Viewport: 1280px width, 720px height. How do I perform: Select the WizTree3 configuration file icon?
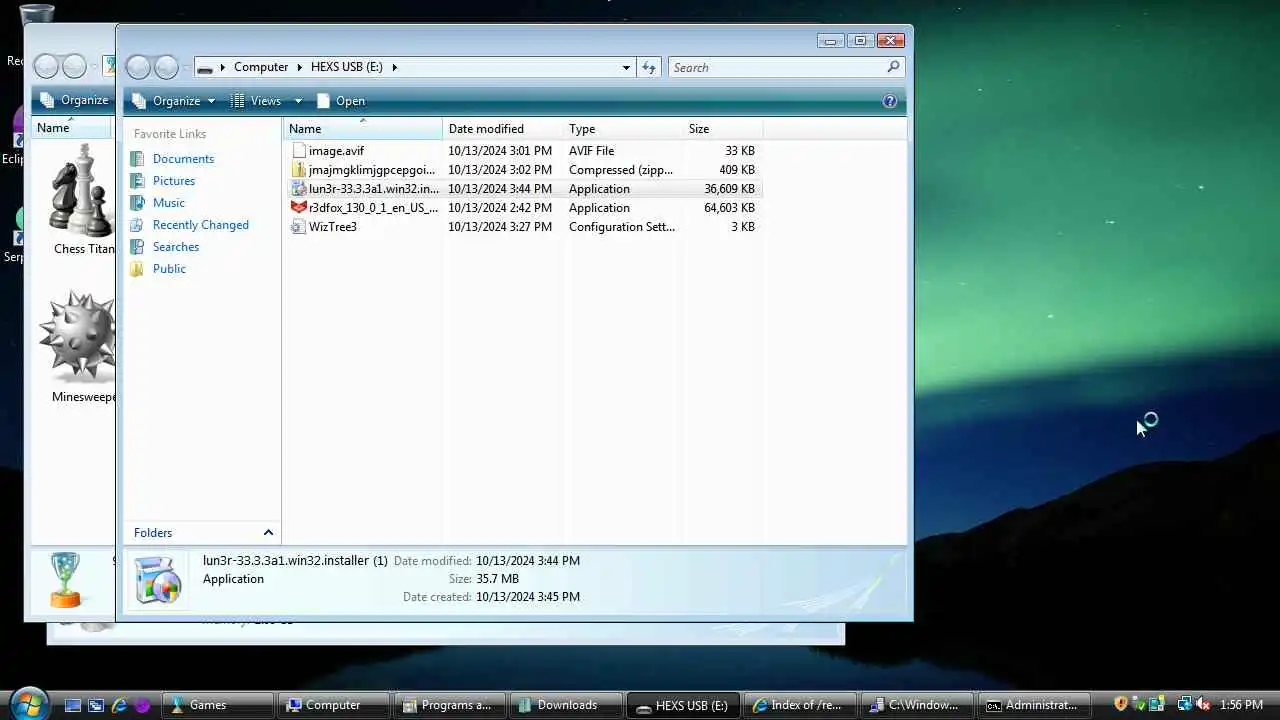(x=298, y=227)
